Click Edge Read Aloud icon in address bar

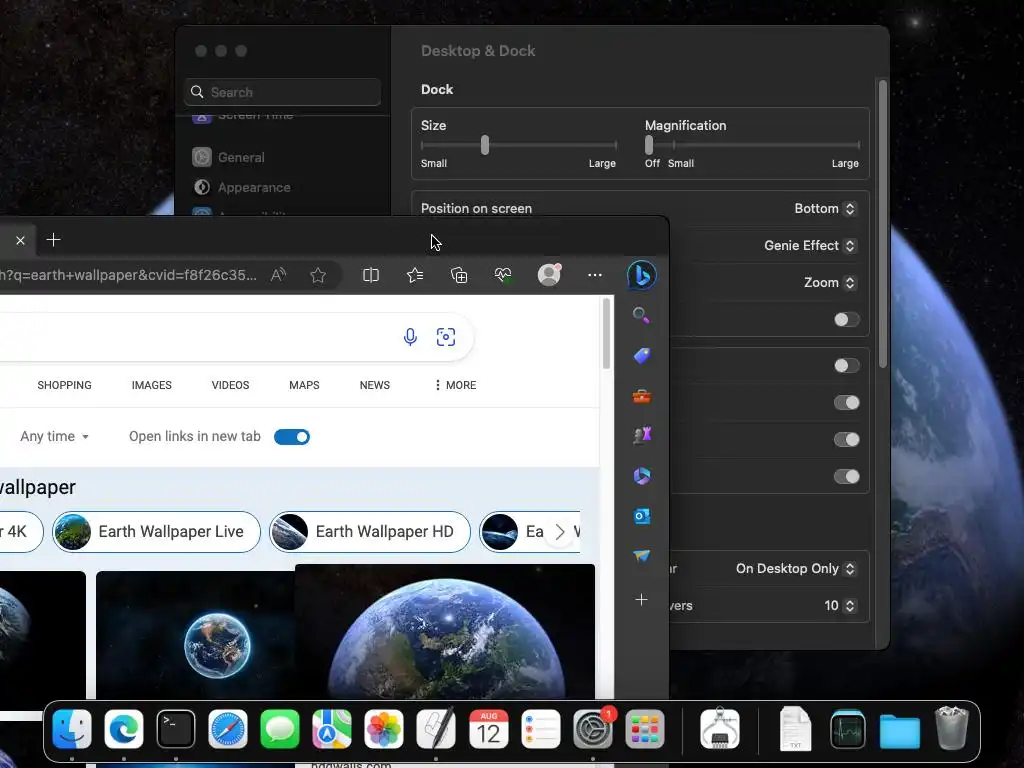click(278, 275)
